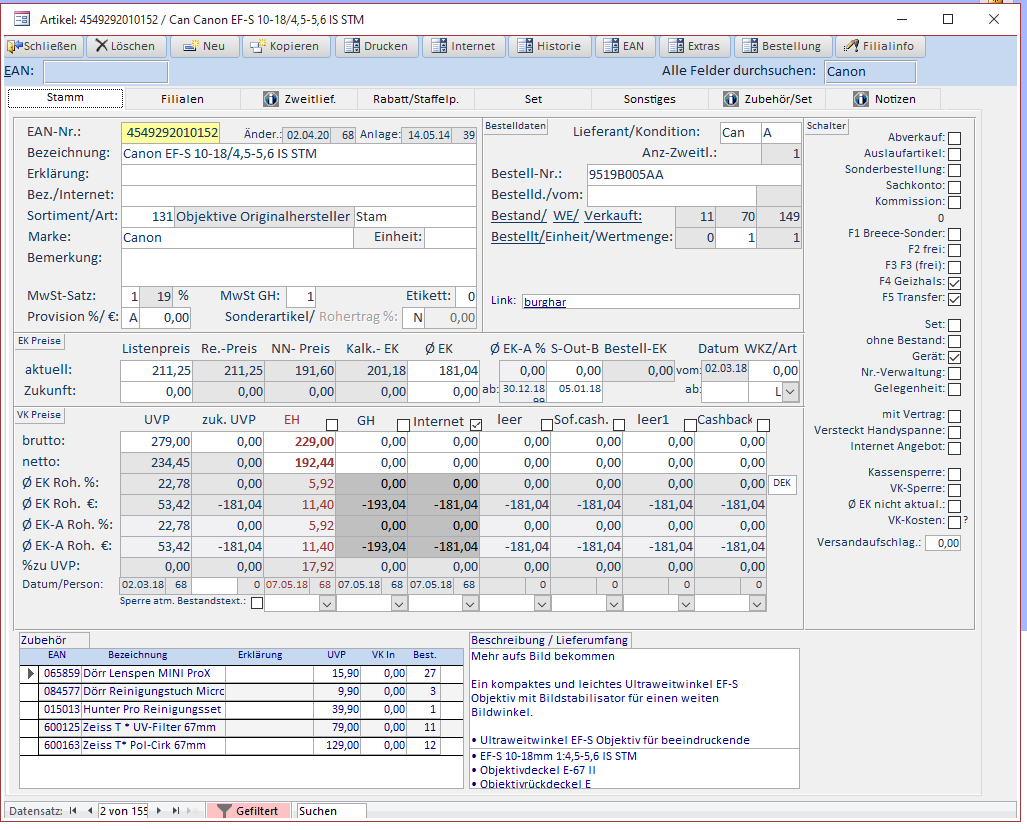Select the Zeiss T* UV-Filter 67mm row
Viewport: 1027px width, 830px height.
tap(240, 727)
